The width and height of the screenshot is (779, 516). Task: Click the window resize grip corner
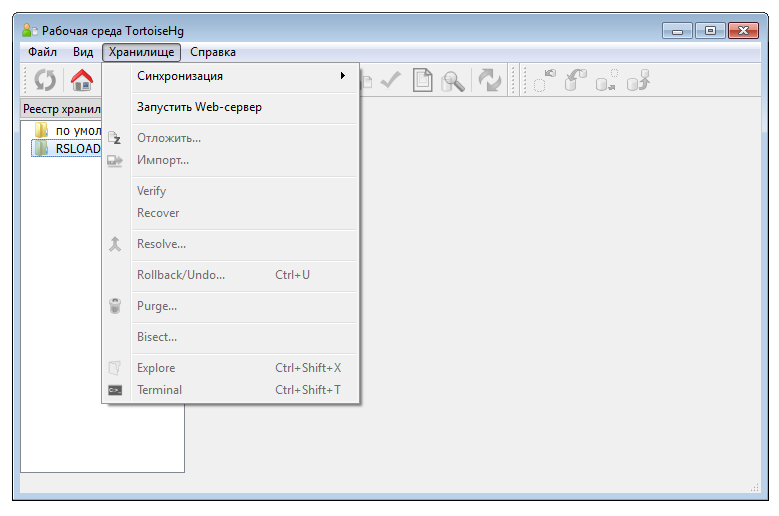pos(755,488)
